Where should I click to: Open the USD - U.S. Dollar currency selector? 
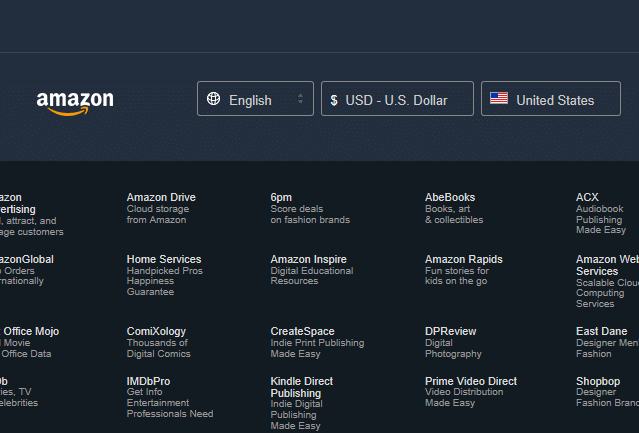point(397,100)
